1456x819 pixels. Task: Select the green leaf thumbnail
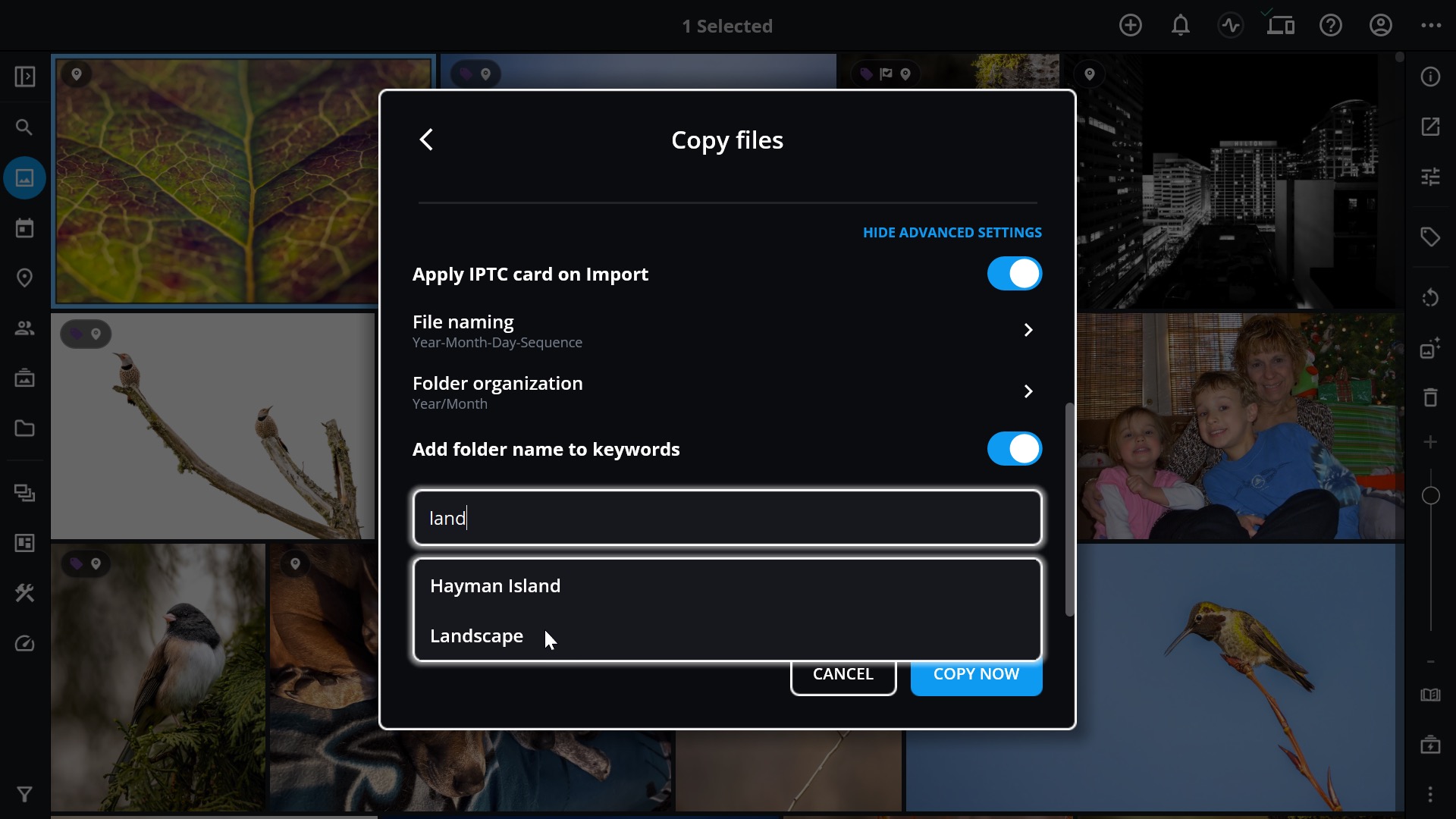pyautogui.click(x=216, y=180)
